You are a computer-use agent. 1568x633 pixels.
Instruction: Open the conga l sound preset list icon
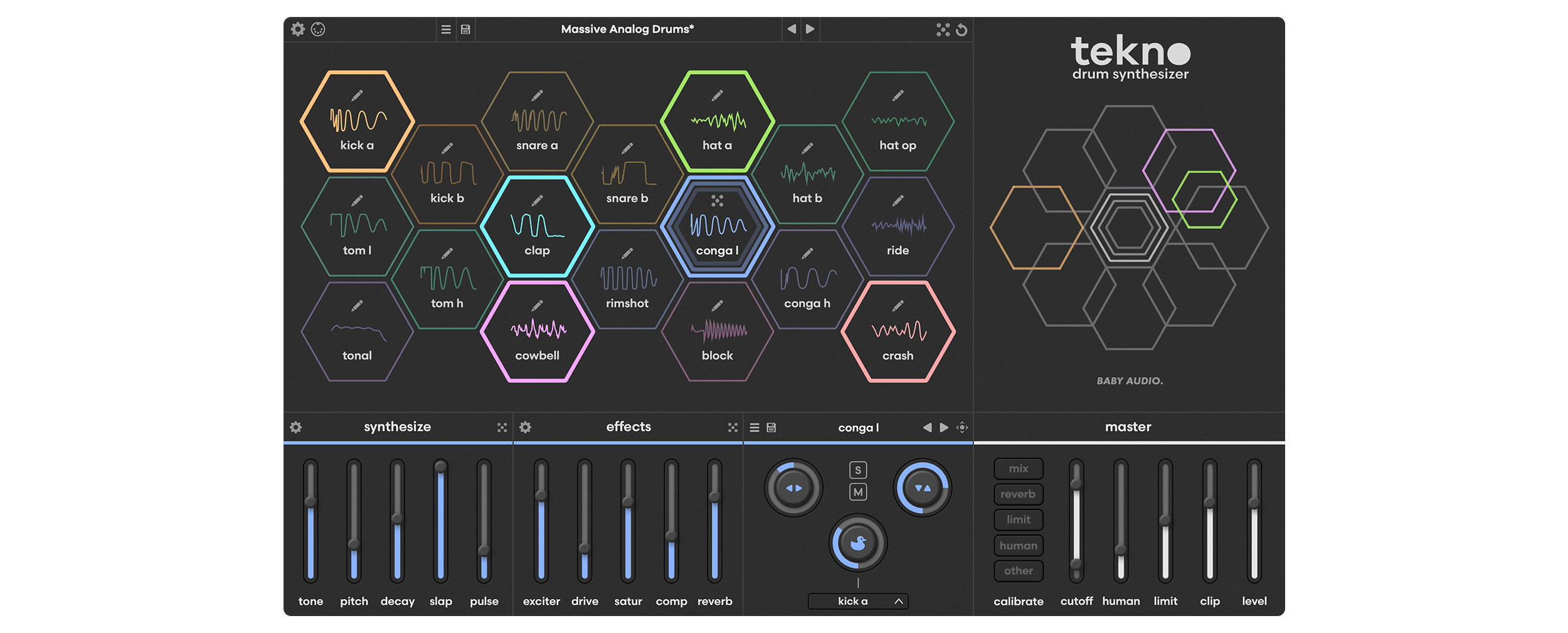[755, 427]
